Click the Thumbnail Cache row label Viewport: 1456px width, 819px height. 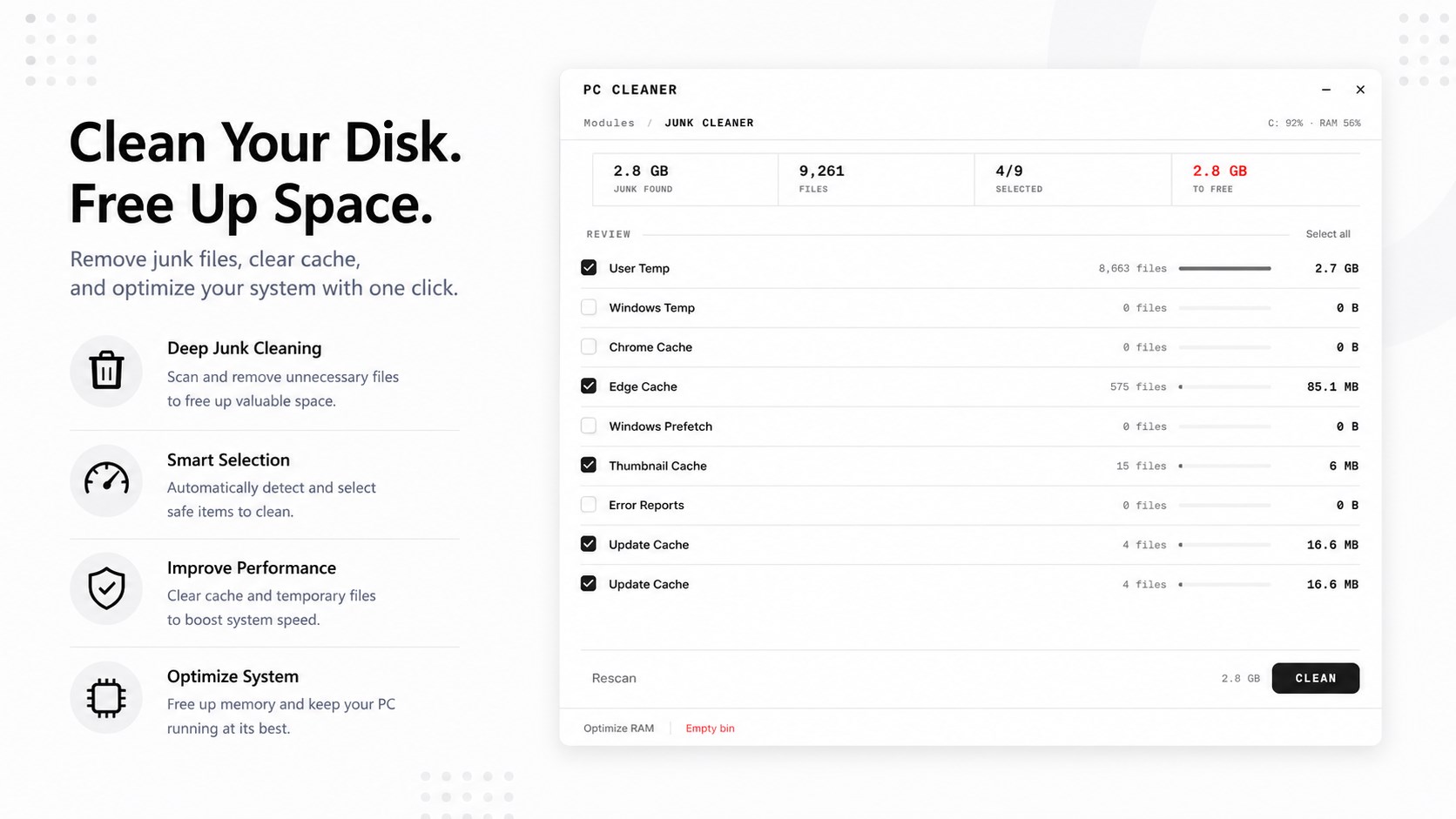657,466
